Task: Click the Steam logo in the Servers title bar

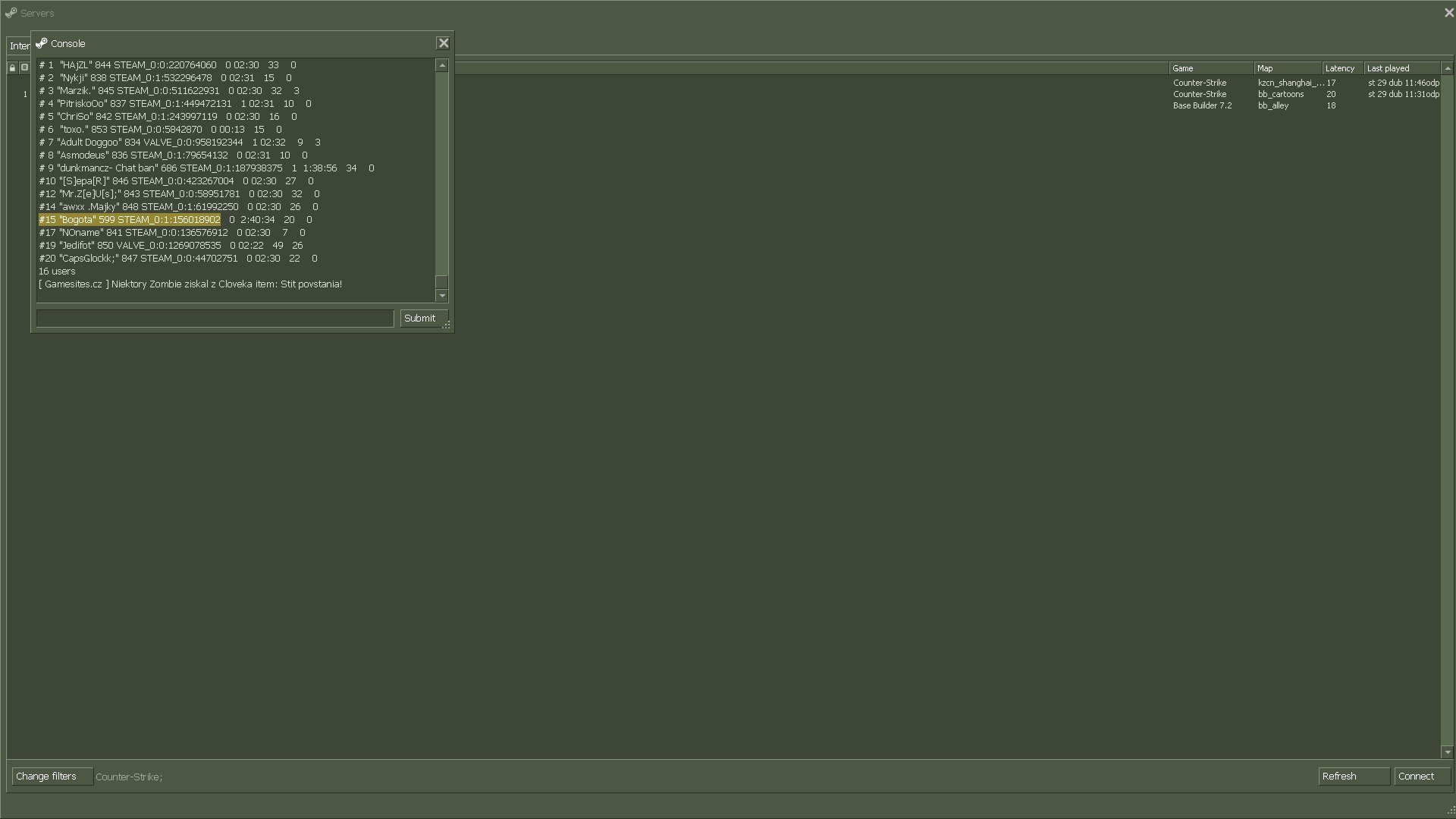Action: pos(11,13)
